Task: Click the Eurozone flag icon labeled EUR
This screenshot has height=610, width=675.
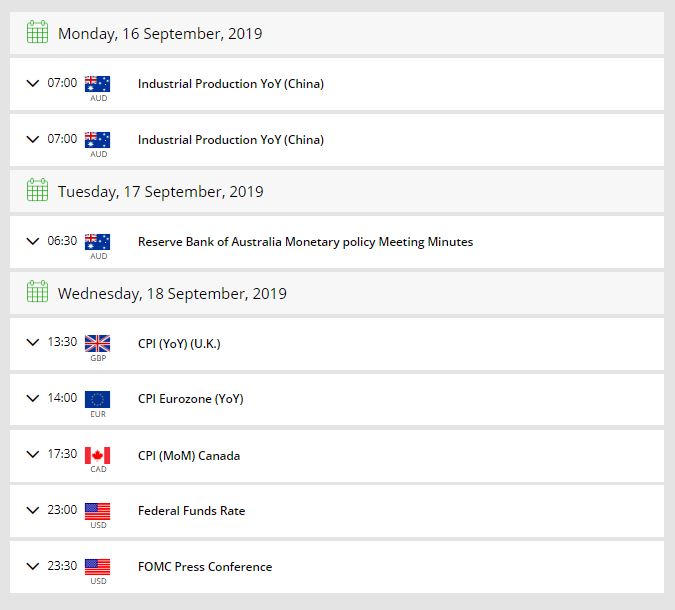Action: [x=97, y=399]
